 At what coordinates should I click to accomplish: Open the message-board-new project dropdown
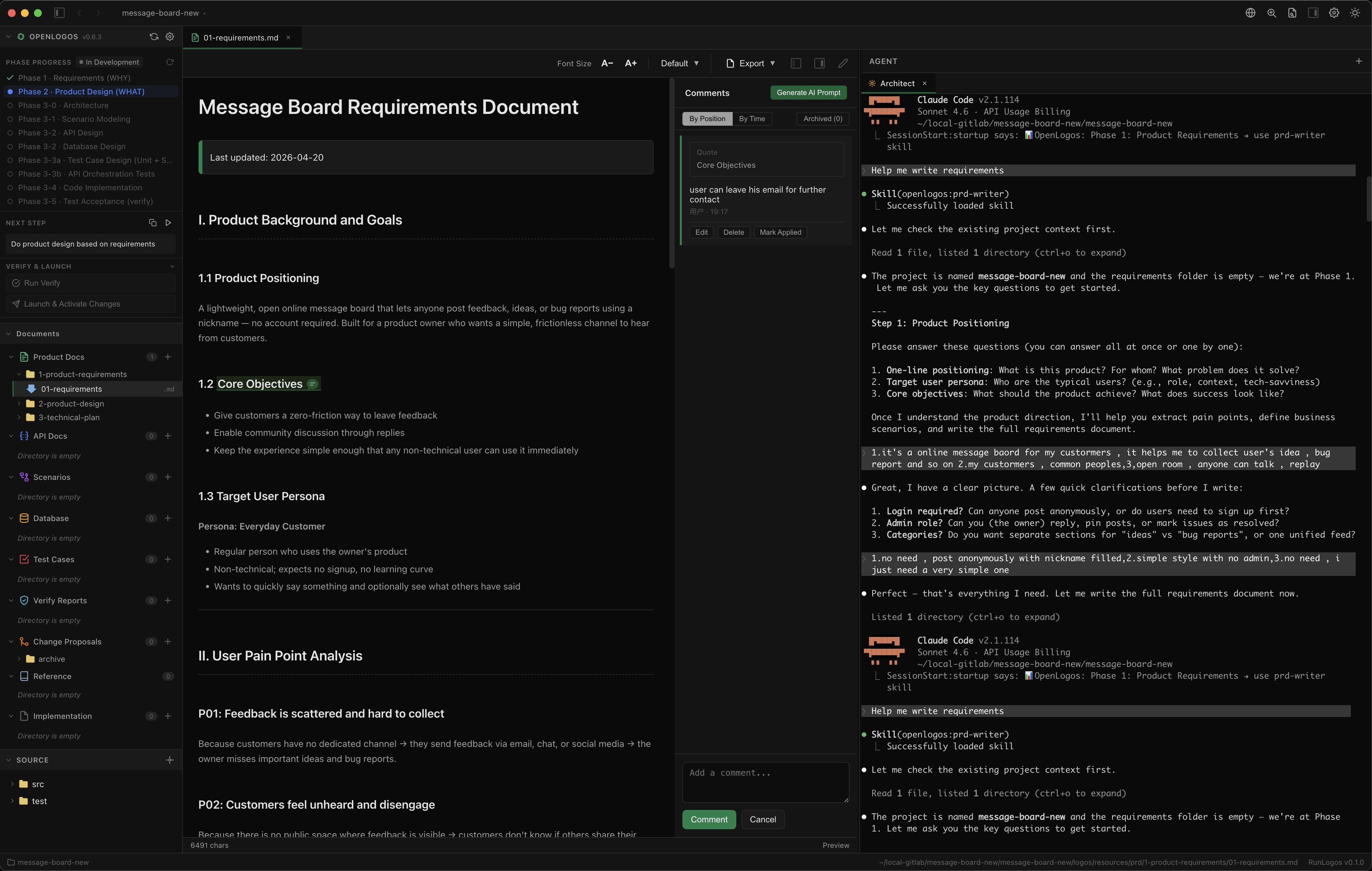164,13
